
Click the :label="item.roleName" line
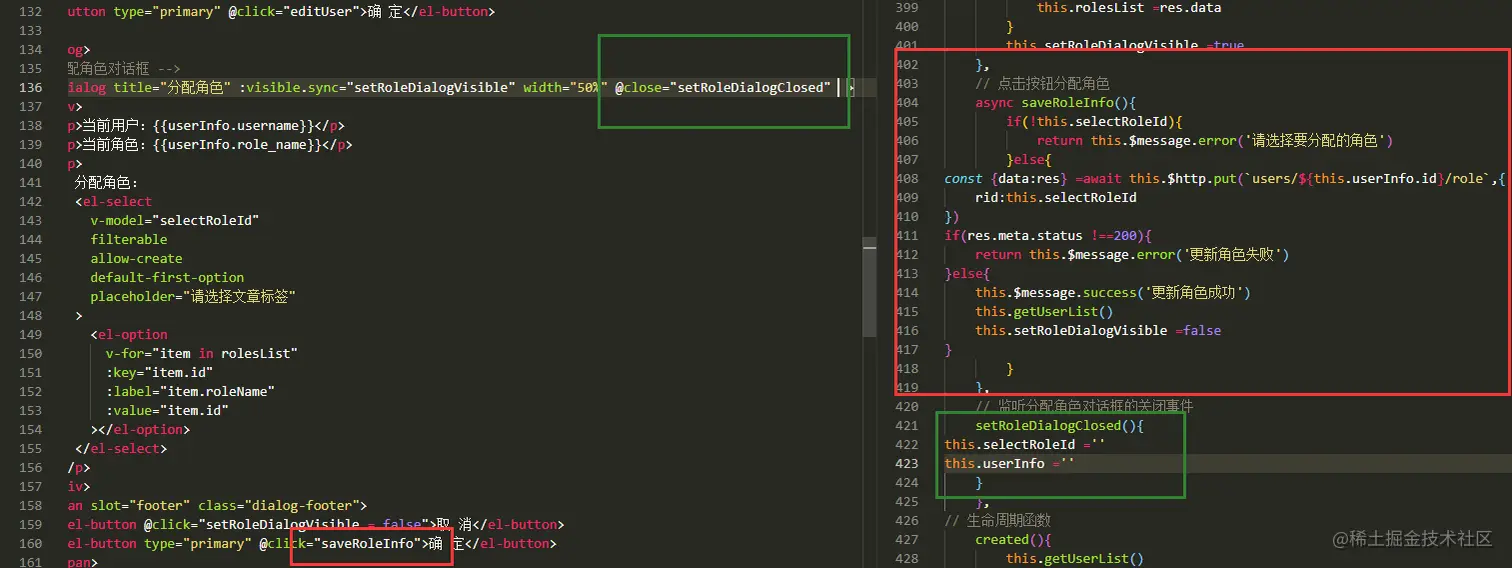(x=190, y=392)
